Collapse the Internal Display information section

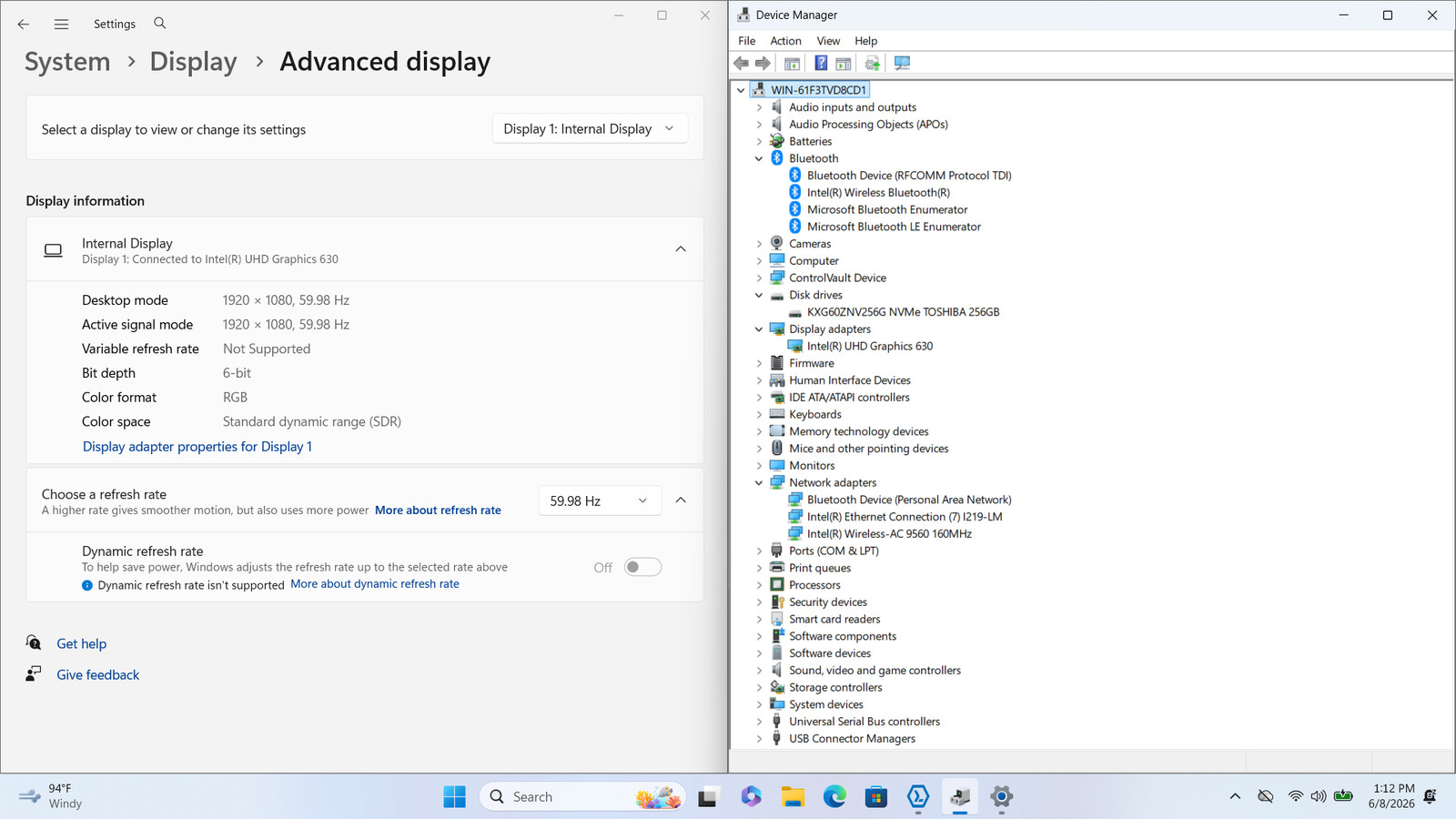pyautogui.click(x=681, y=249)
